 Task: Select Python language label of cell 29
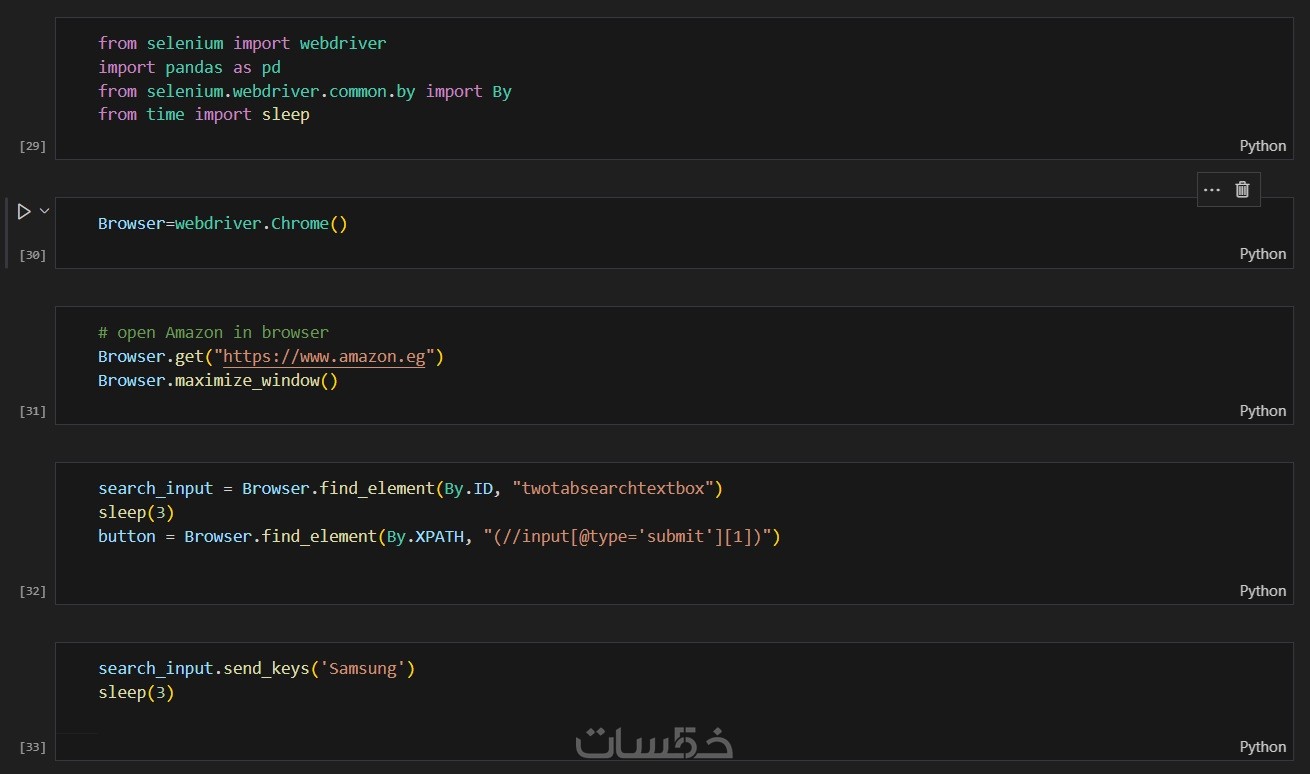click(x=1263, y=146)
